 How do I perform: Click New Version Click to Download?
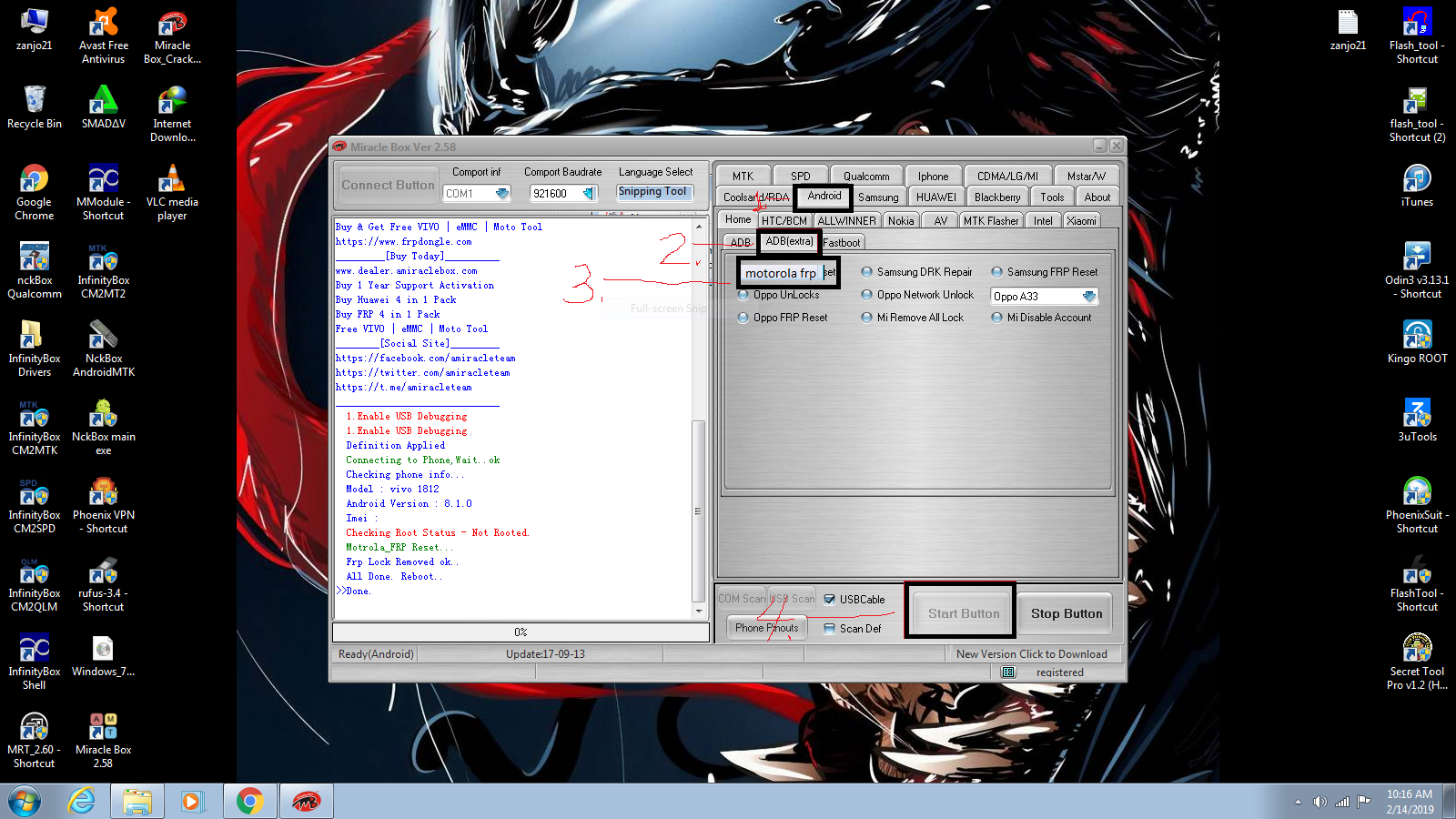(x=1031, y=654)
